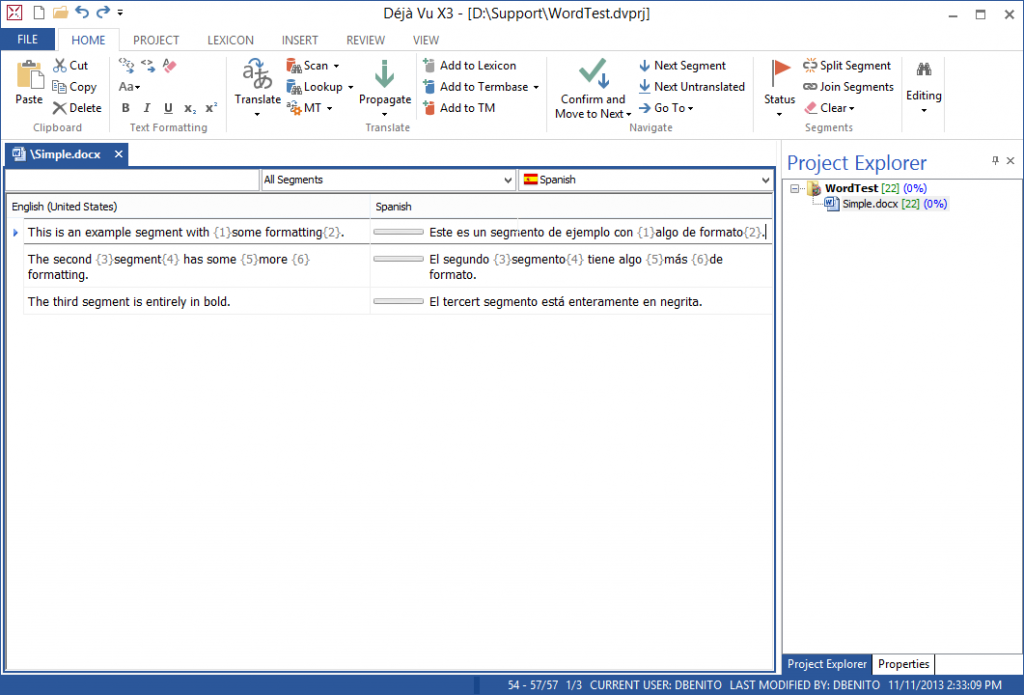Open the Translate dropdown arrow
The width and height of the screenshot is (1024, 695).
(x=257, y=114)
